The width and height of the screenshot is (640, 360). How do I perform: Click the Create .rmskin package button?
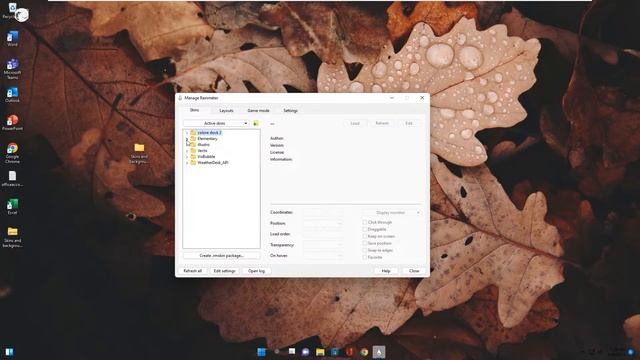point(221,256)
